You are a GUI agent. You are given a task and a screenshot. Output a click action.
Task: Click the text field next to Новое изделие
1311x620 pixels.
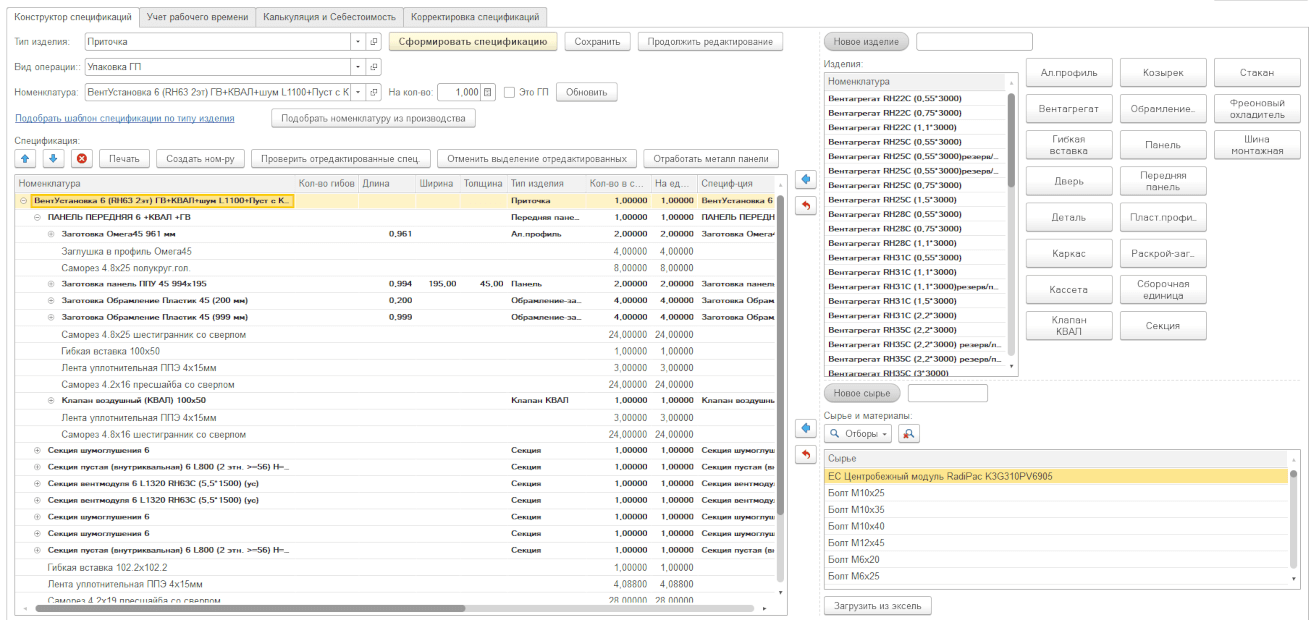click(x=973, y=42)
